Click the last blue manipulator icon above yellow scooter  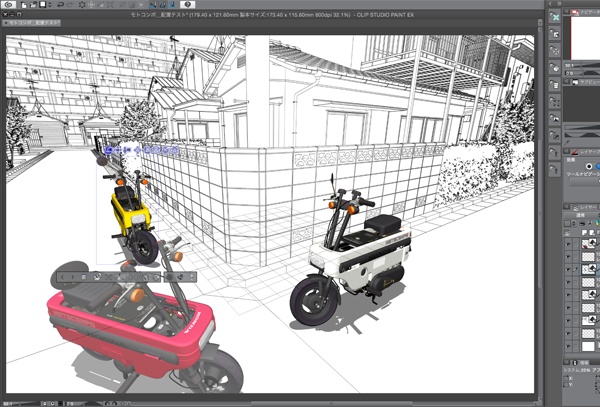pyautogui.click(x=174, y=150)
